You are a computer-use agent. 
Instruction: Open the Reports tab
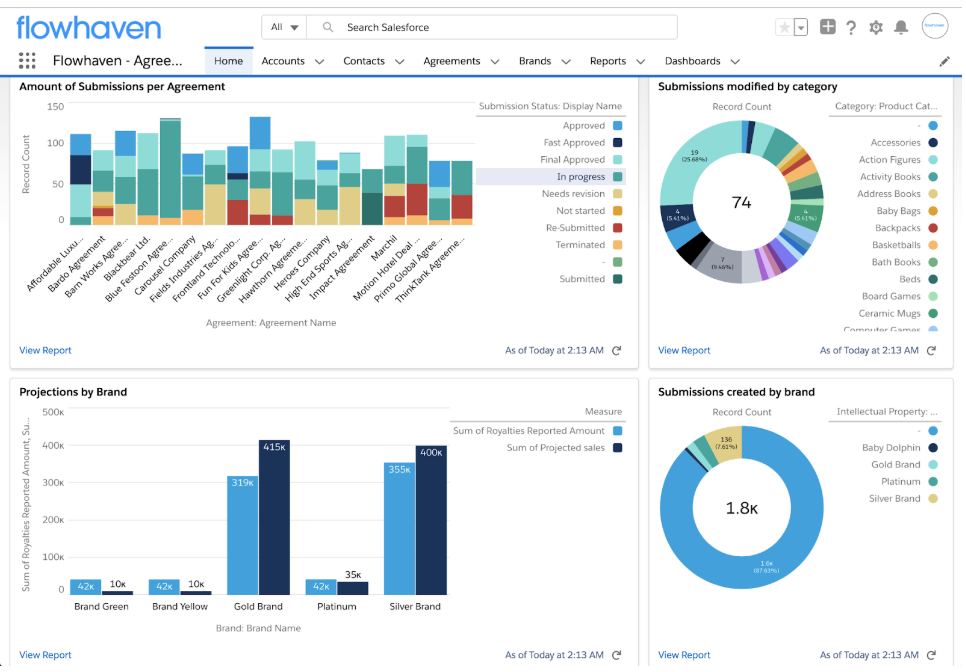[607, 61]
